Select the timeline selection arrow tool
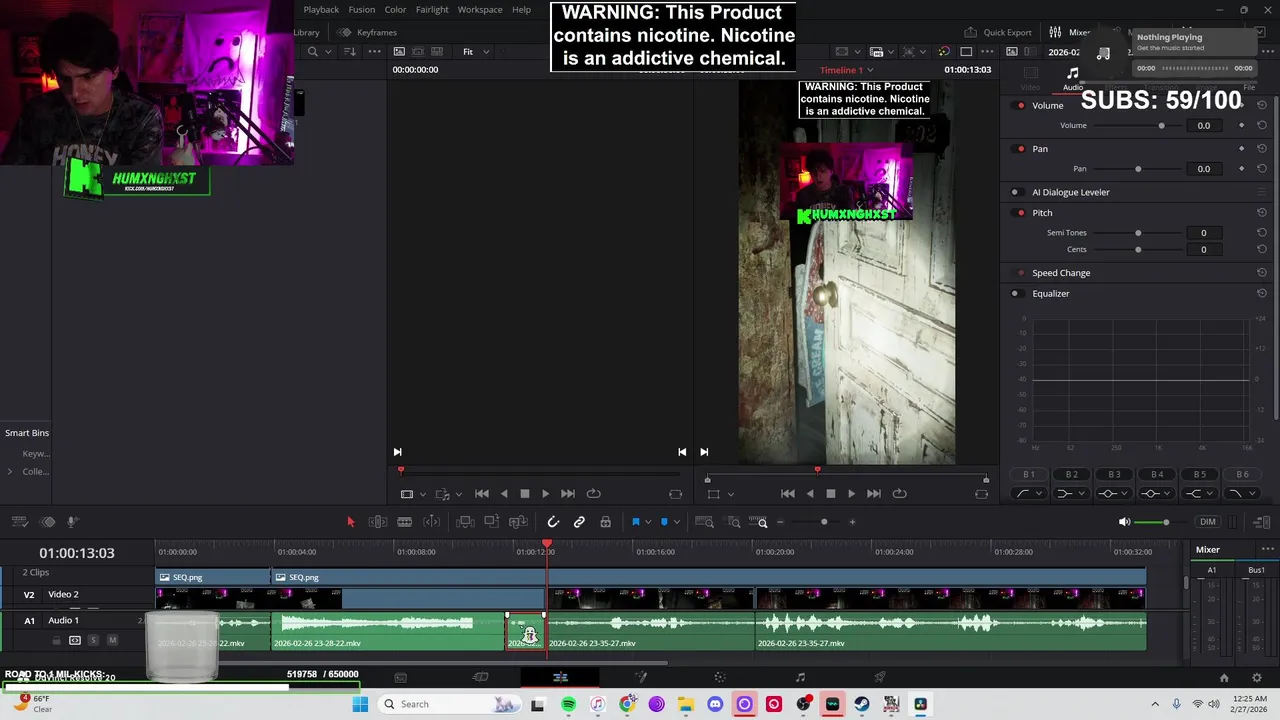The image size is (1280, 720). (350, 522)
